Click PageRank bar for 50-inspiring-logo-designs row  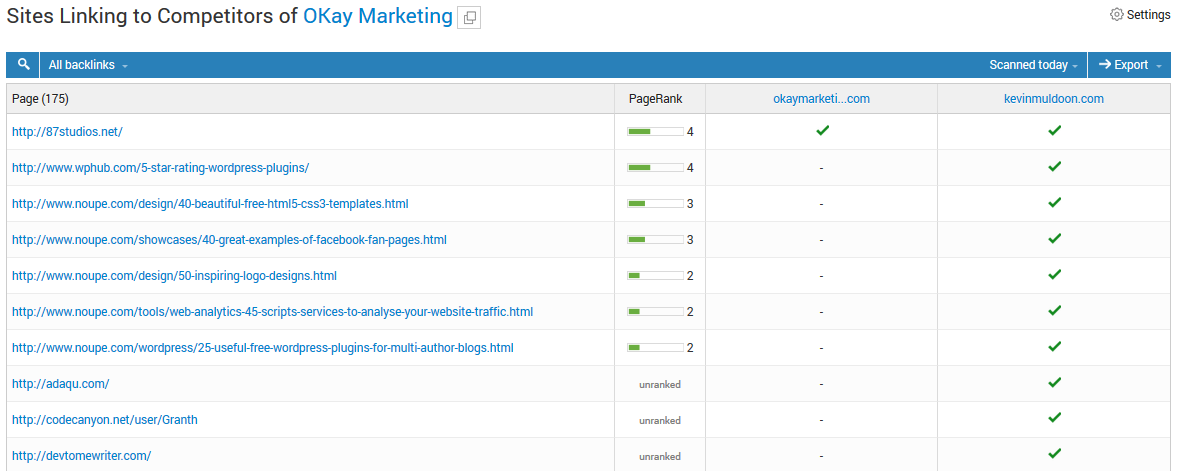[655, 276]
